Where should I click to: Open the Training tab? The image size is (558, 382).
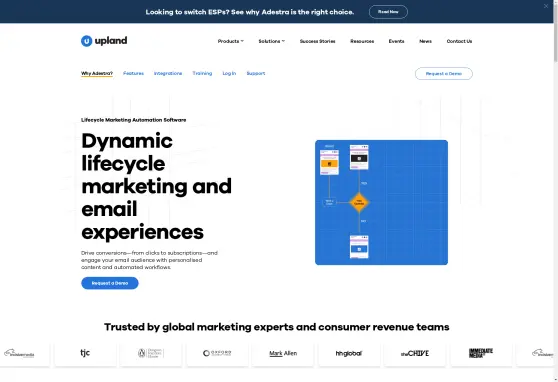click(202, 73)
